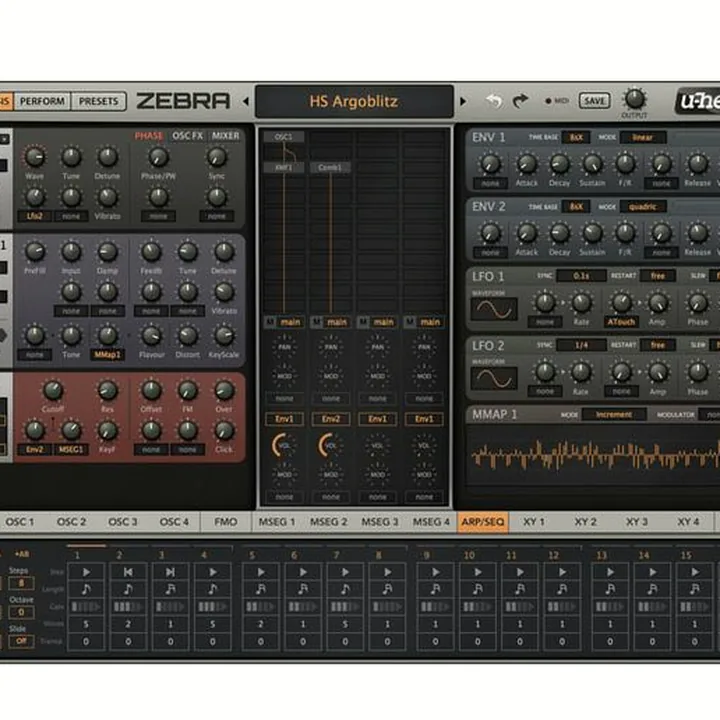Click the +All button

tap(22, 554)
